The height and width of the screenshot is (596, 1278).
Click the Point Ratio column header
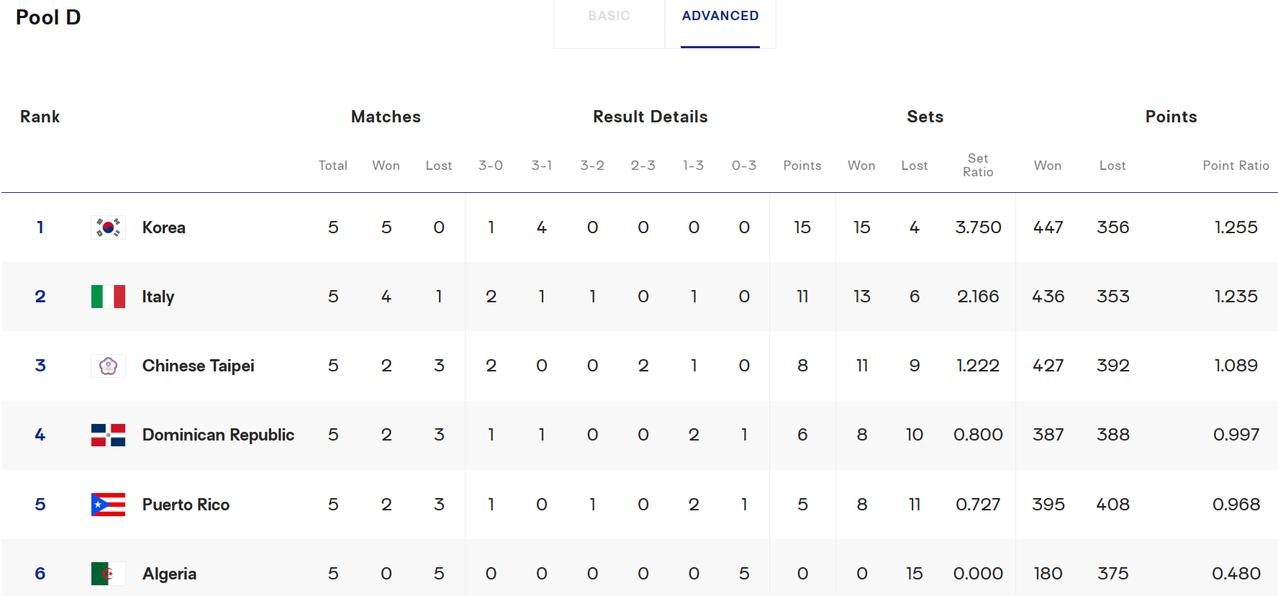point(1236,165)
